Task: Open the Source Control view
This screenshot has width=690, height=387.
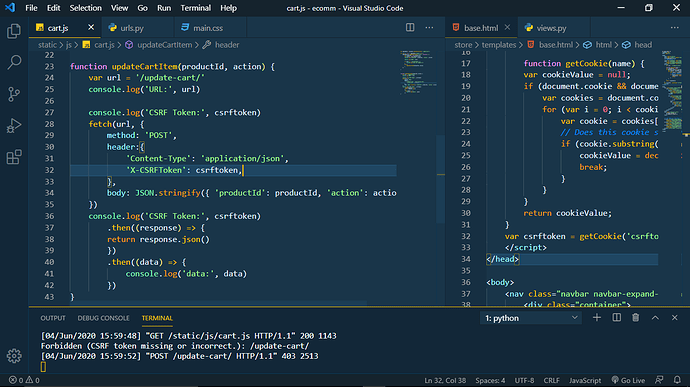Action: 14,94
